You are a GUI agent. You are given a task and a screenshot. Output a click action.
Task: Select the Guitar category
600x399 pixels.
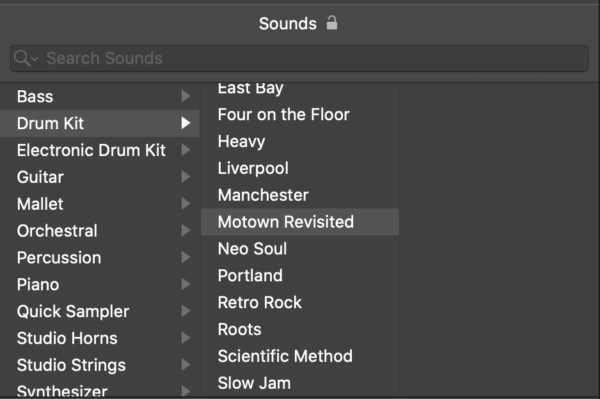(99, 177)
